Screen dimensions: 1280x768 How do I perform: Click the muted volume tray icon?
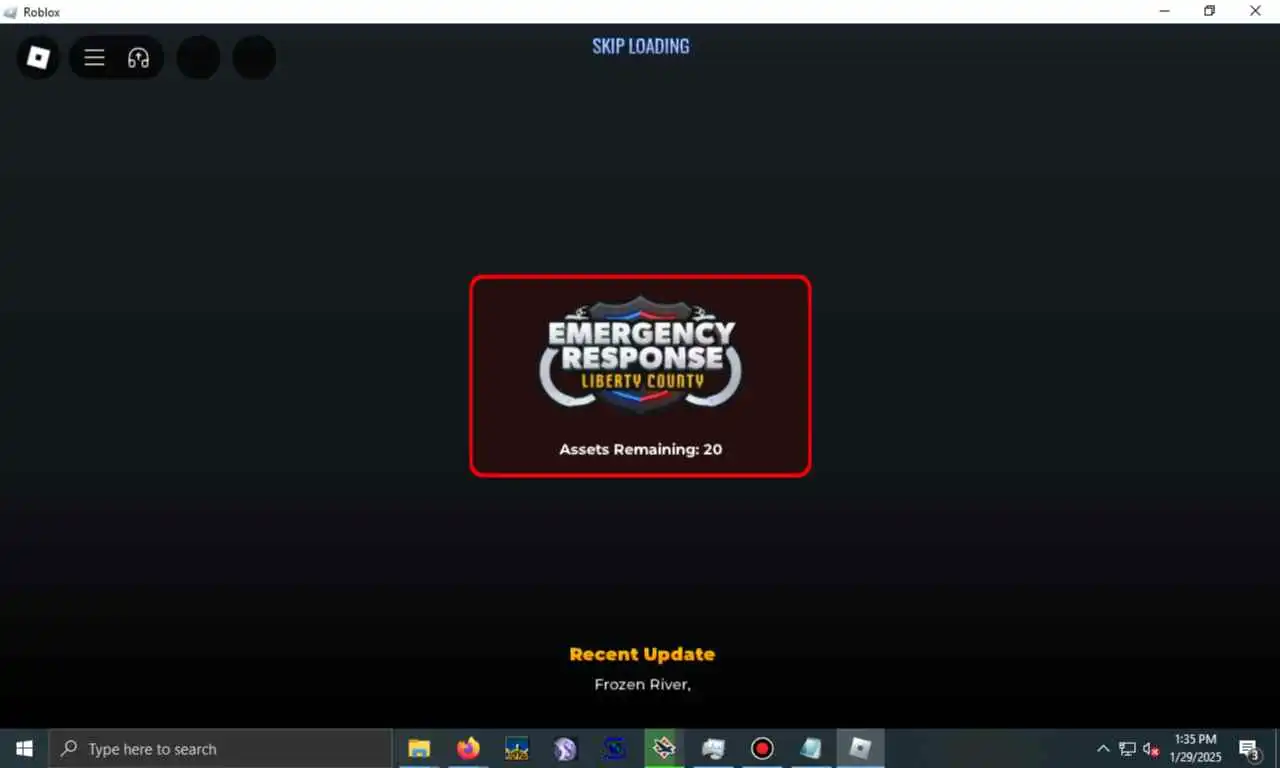coord(1151,748)
